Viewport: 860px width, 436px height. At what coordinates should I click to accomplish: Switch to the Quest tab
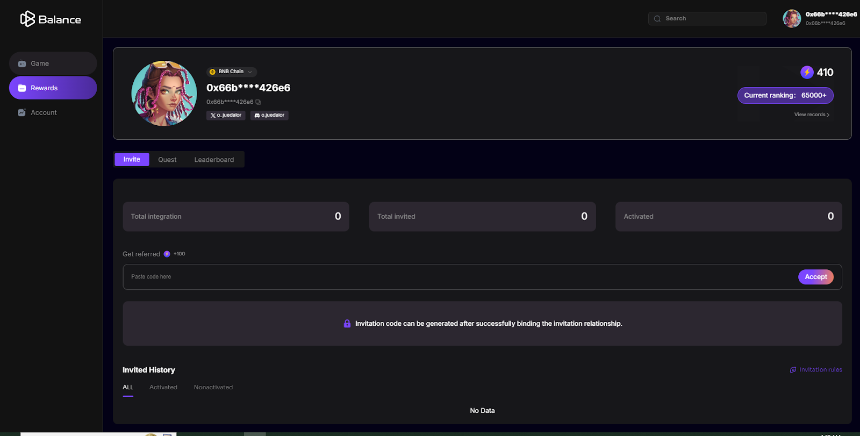tap(167, 160)
